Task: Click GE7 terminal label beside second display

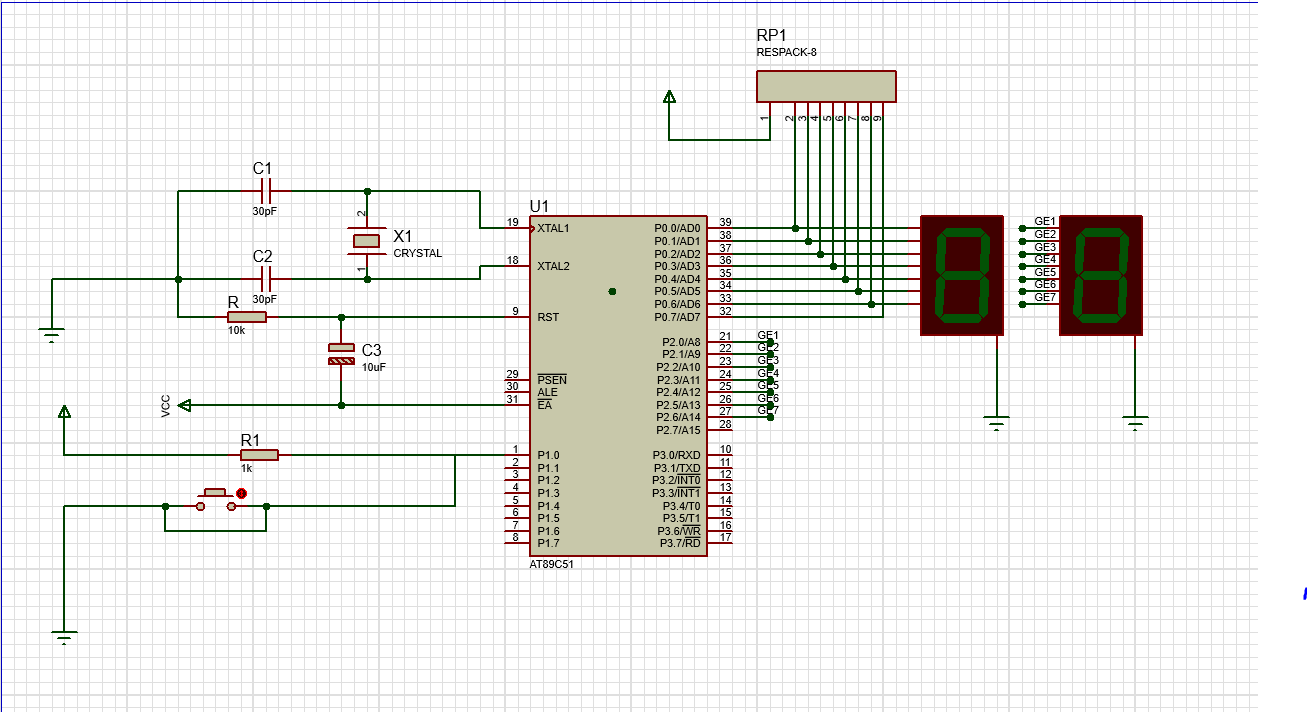Action: tap(1045, 298)
